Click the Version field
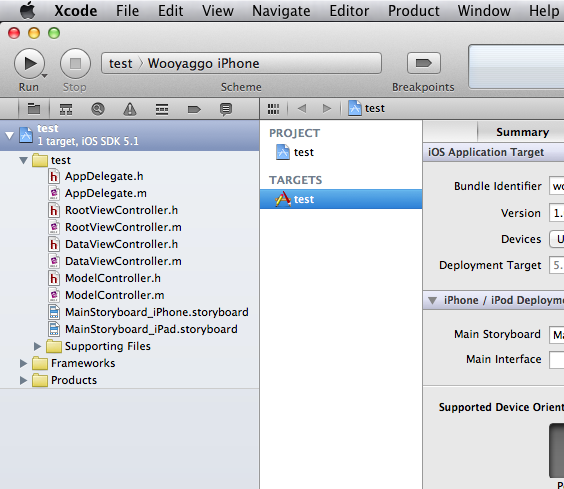Screen dimensions: 564x489 (x=556, y=213)
